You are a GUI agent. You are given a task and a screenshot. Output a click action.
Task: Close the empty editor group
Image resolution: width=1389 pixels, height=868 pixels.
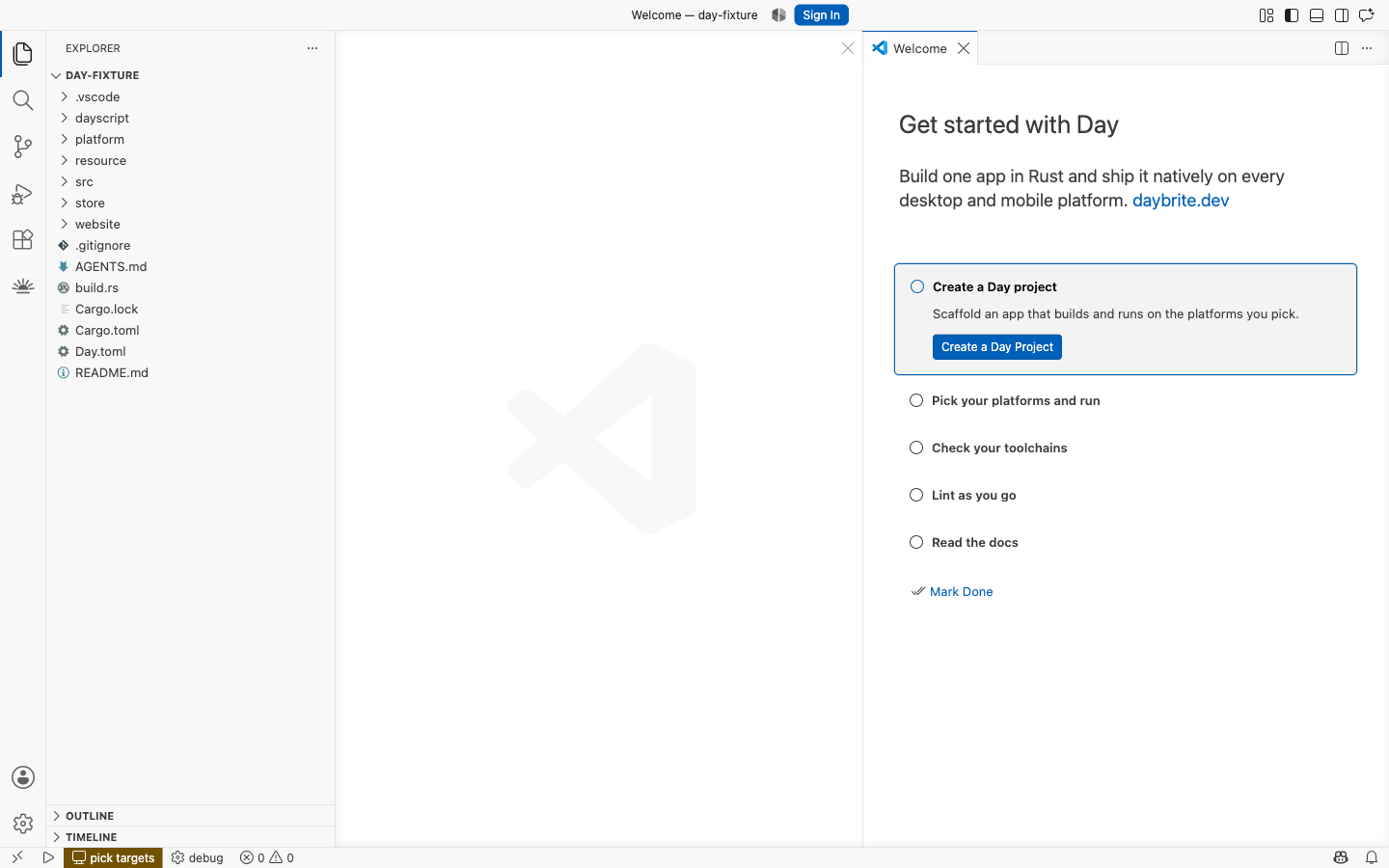(848, 48)
